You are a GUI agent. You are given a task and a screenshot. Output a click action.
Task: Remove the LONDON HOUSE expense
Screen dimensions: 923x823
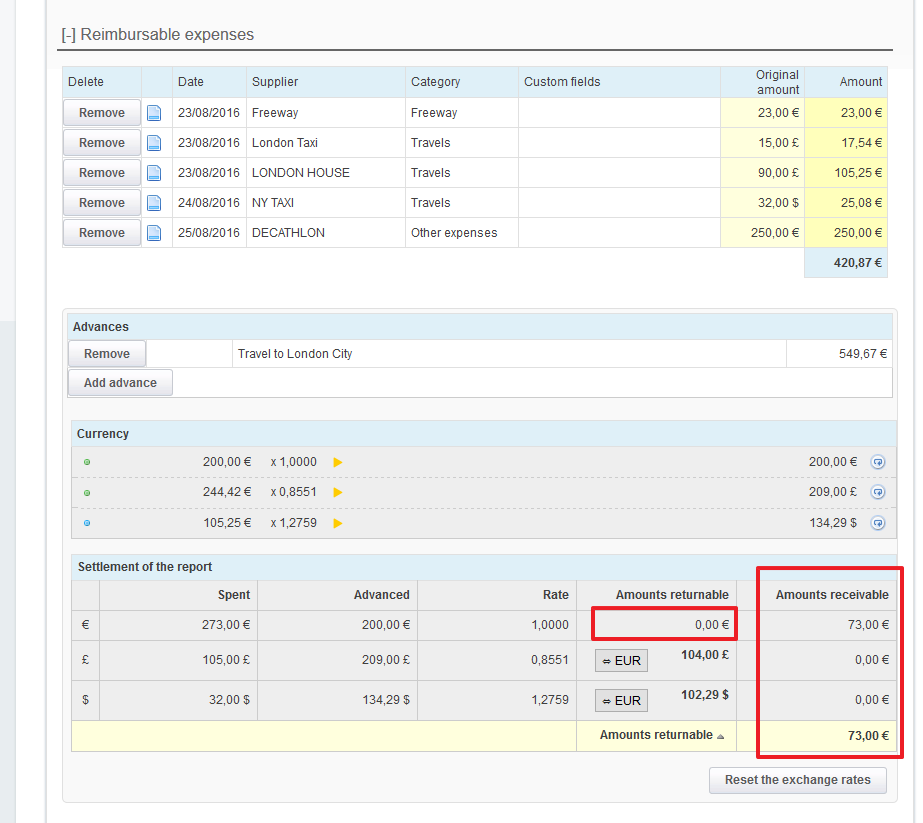pos(102,172)
